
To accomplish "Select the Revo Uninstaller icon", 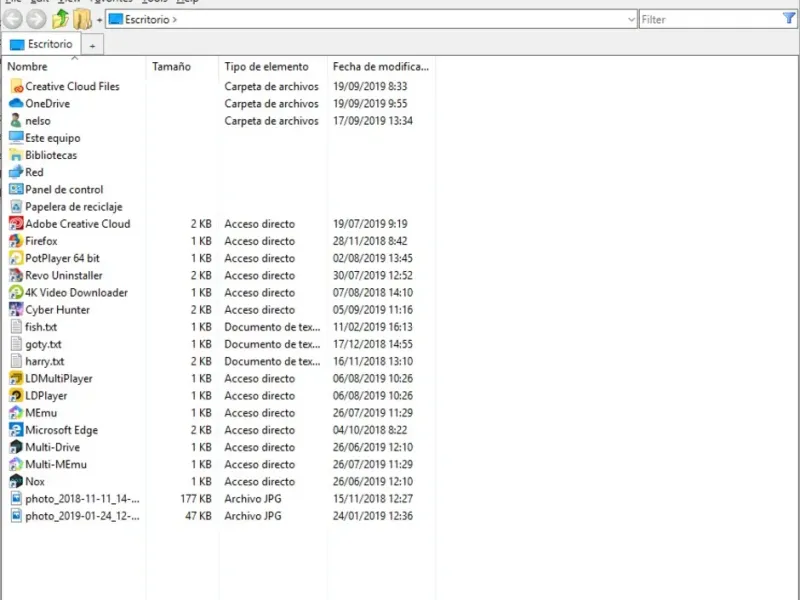I will point(16,276).
